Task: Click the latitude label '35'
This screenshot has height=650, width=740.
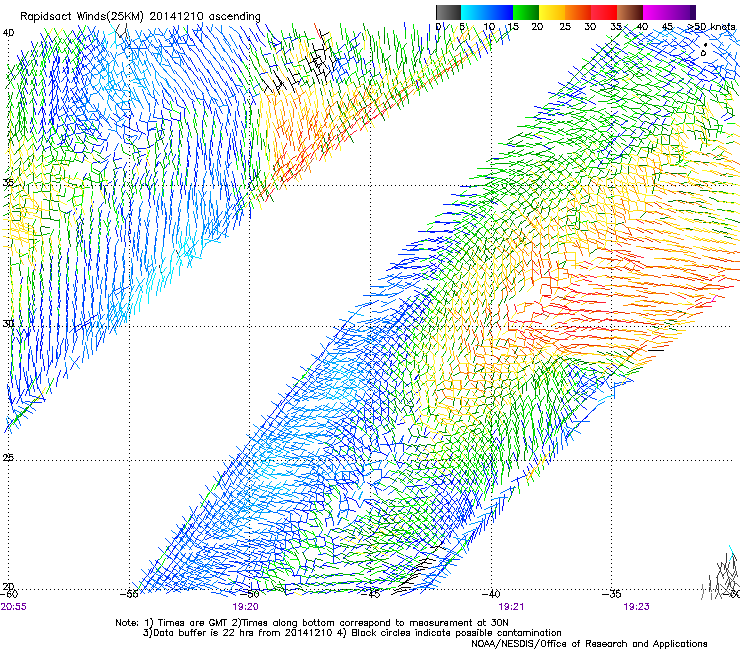Action: click(8, 182)
